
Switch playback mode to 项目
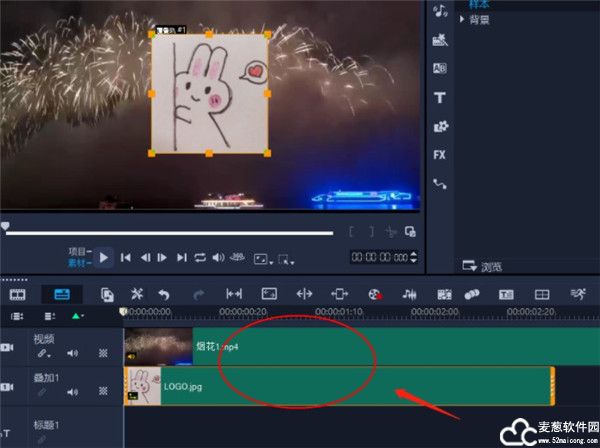pos(79,250)
